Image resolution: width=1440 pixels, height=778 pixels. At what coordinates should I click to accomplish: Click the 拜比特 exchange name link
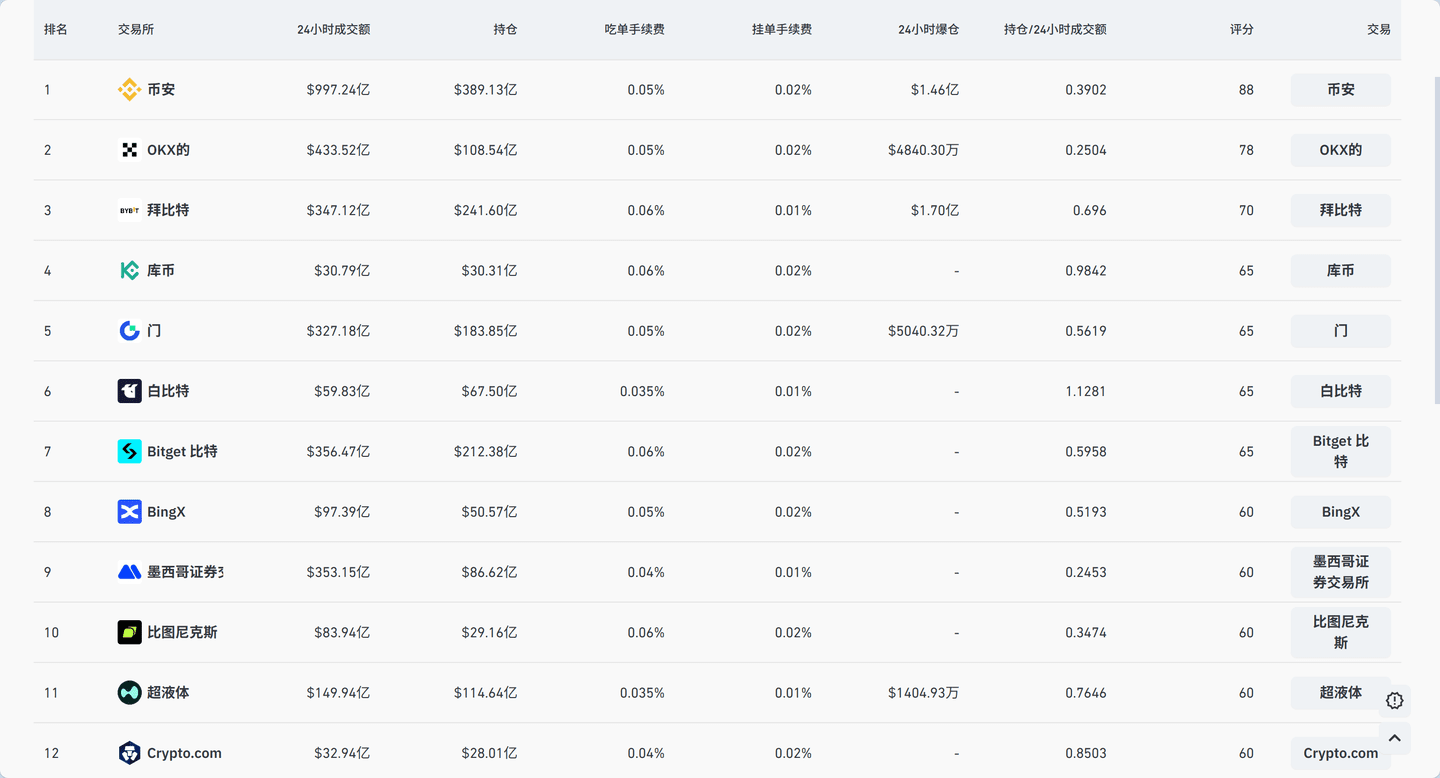168,210
